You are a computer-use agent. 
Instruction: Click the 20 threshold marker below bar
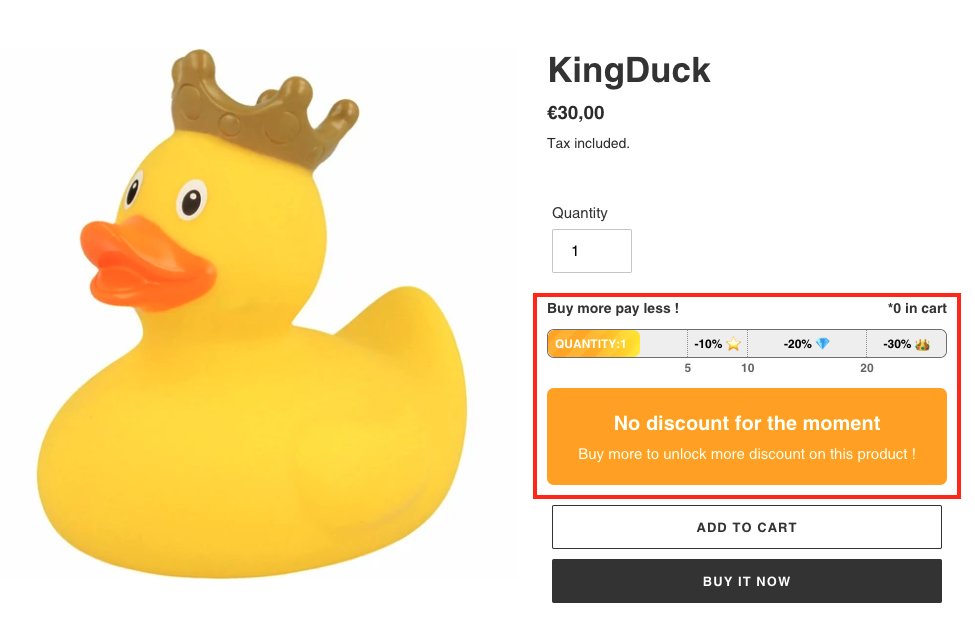click(x=866, y=368)
